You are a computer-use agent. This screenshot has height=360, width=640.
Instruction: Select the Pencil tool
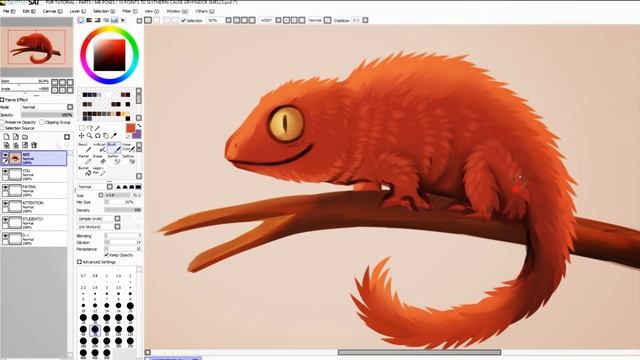point(85,147)
